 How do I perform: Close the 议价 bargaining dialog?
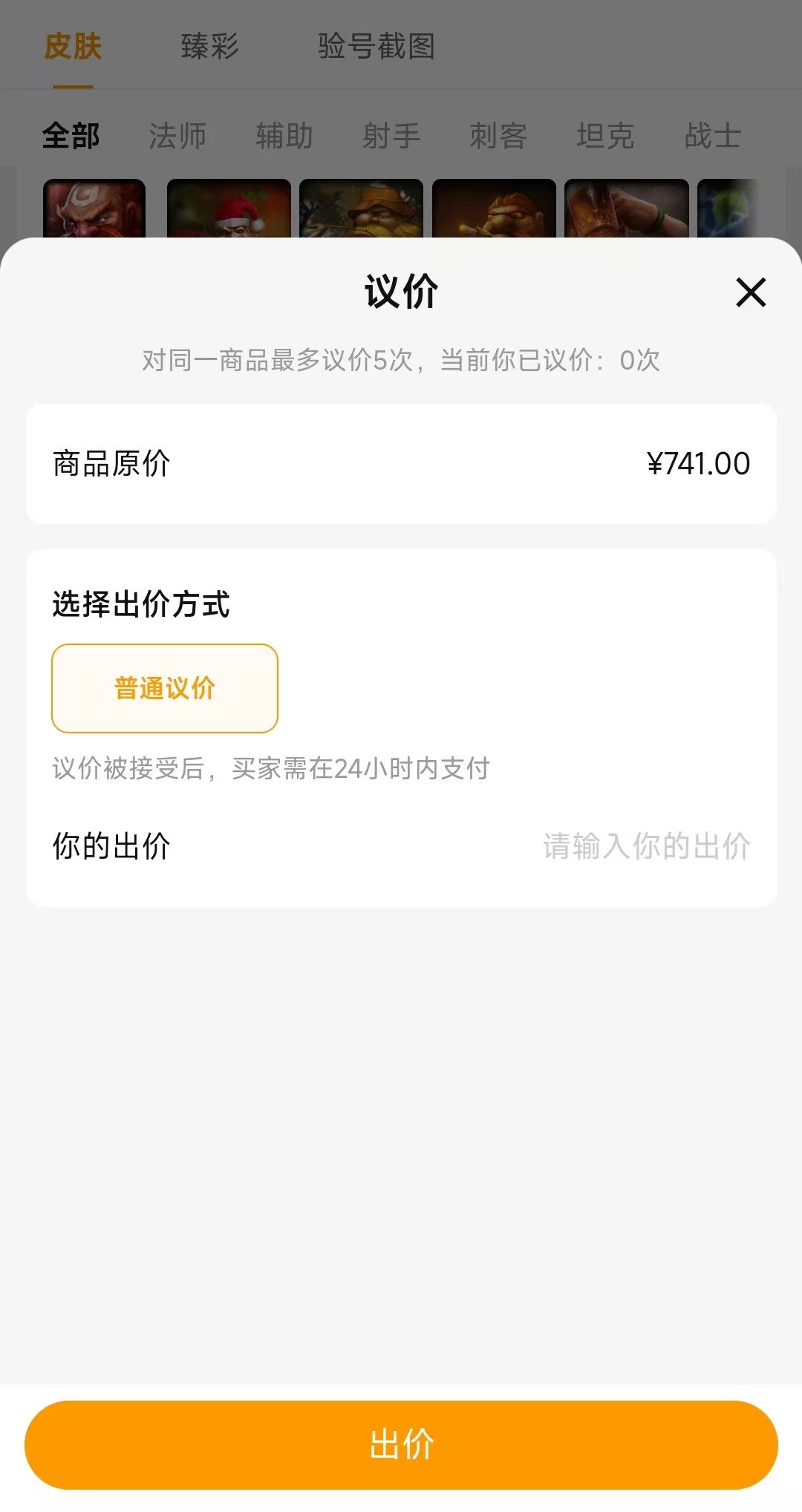click(x=751, y=292)
